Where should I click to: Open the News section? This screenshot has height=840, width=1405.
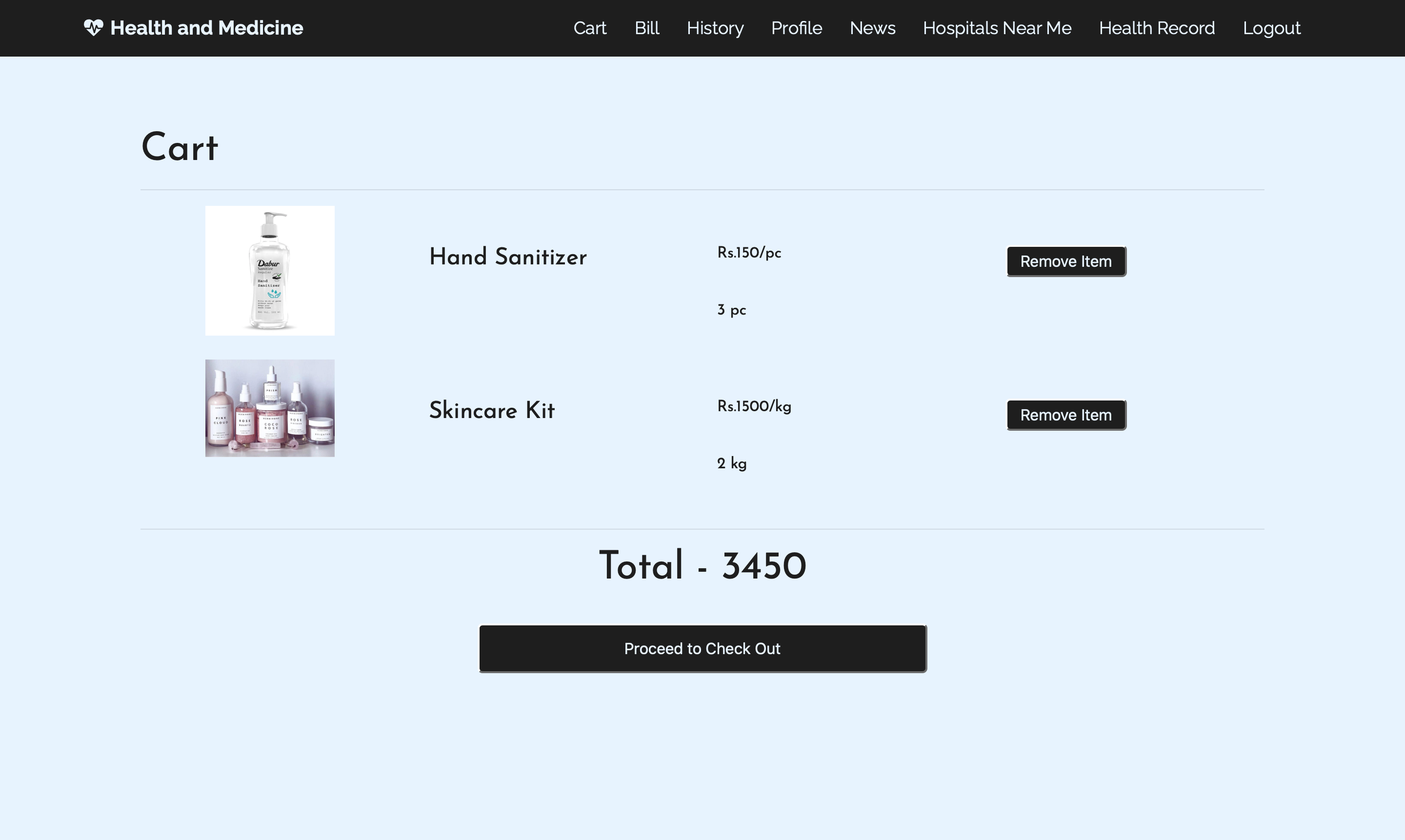click(x=872, y=28)
